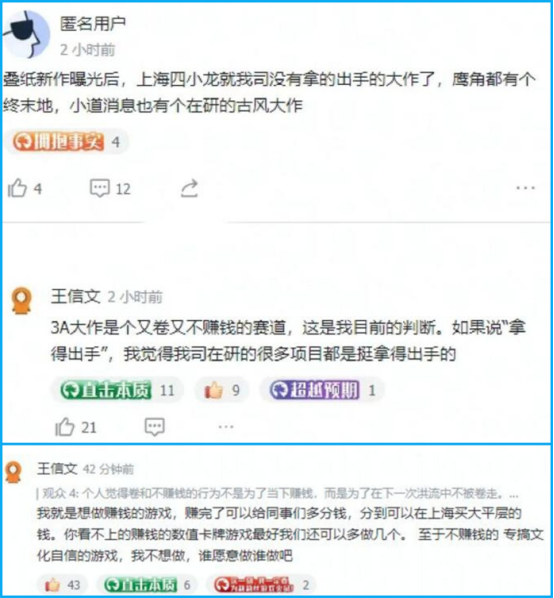Open the three-dot menu under 王信文's reply
This screenshot has height=598, width=554.
(226, 426)
